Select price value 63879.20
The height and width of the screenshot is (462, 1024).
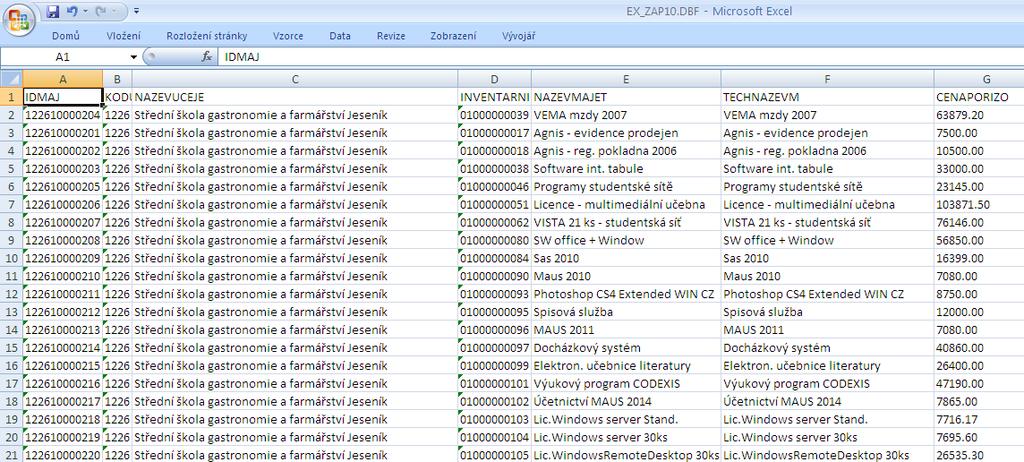[979, 115]
